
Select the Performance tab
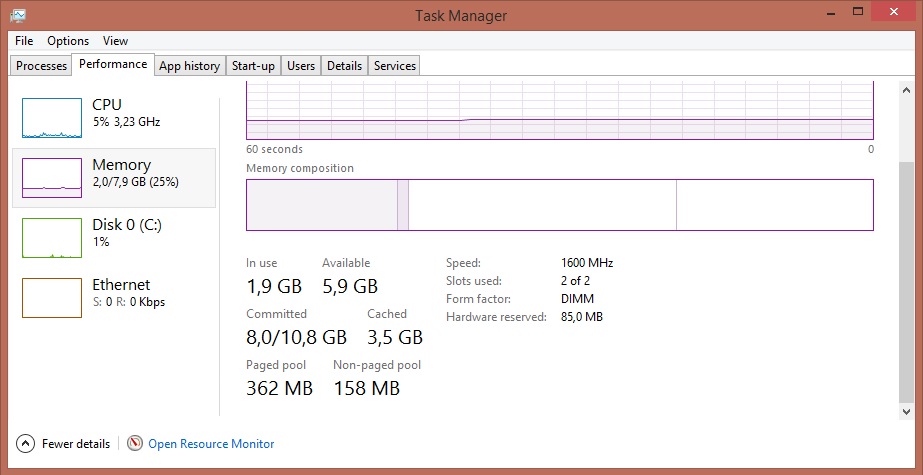[x=113, y=64]
